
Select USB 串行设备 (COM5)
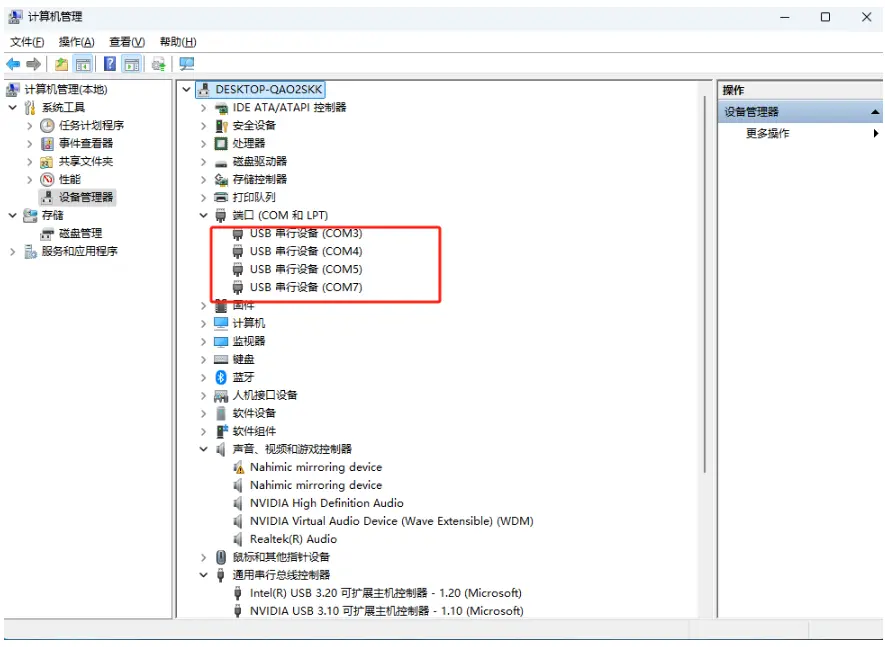(306, 269)
